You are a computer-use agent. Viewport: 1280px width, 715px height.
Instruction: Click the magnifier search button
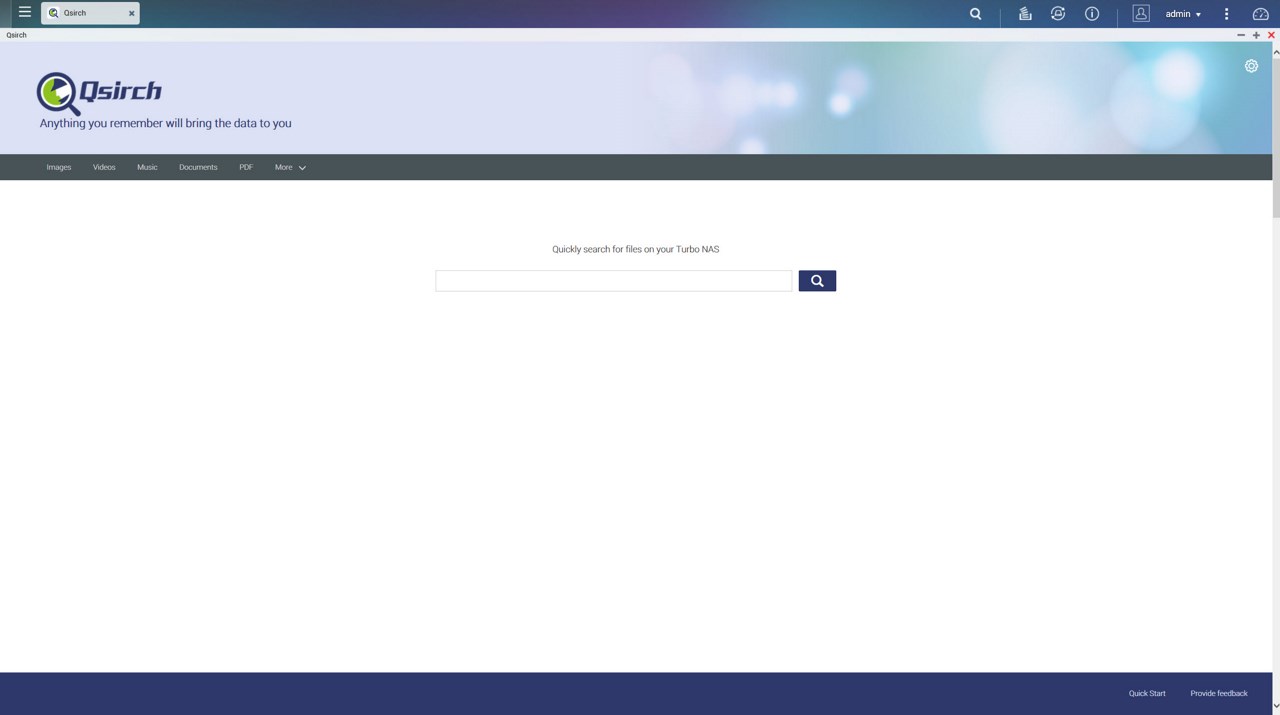coord(817,281)
